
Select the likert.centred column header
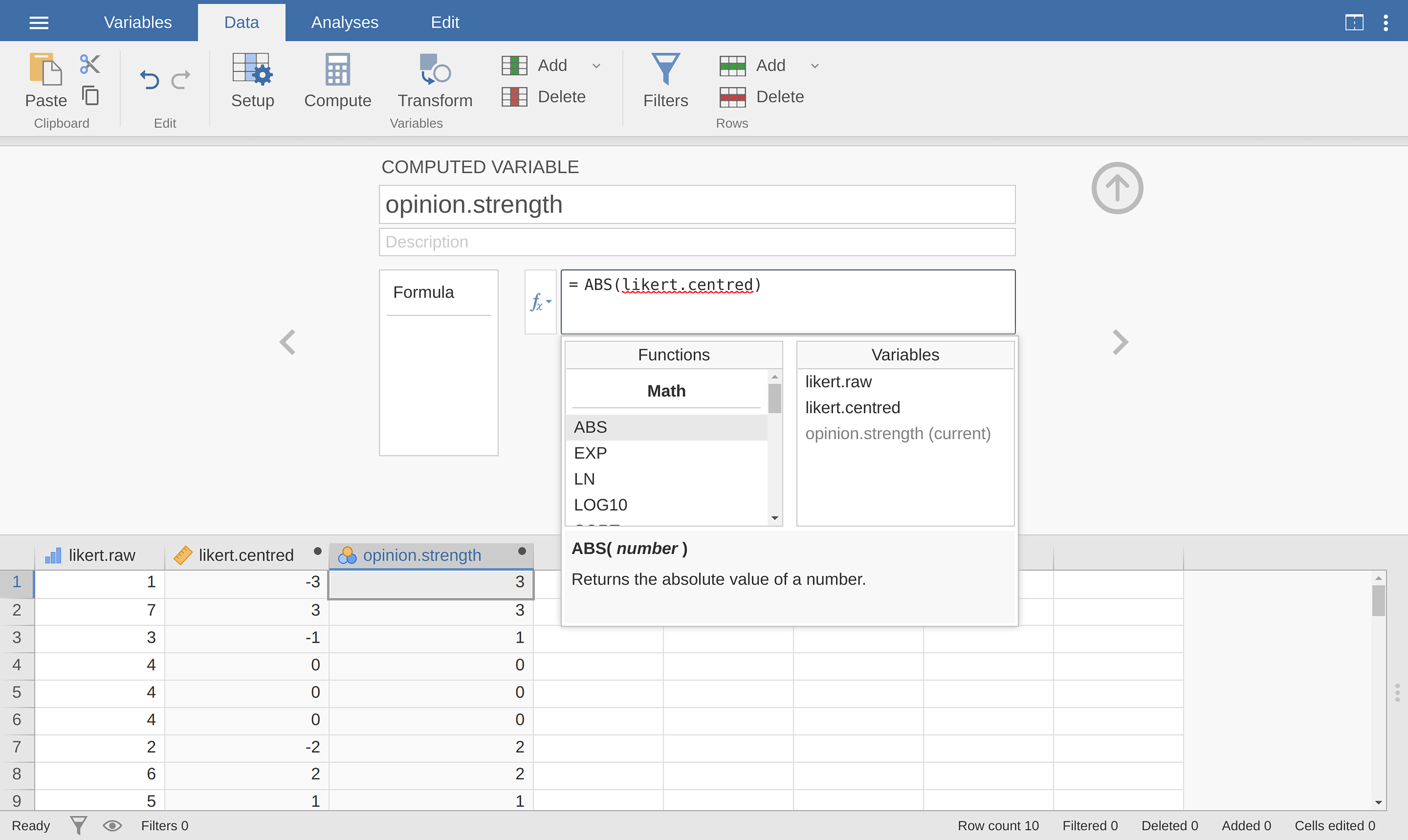(x=247, y=555)
